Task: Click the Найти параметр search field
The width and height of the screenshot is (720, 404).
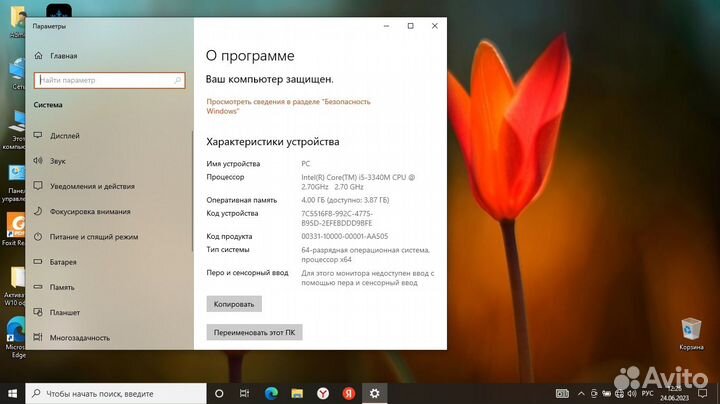Action: pos(109,80)
